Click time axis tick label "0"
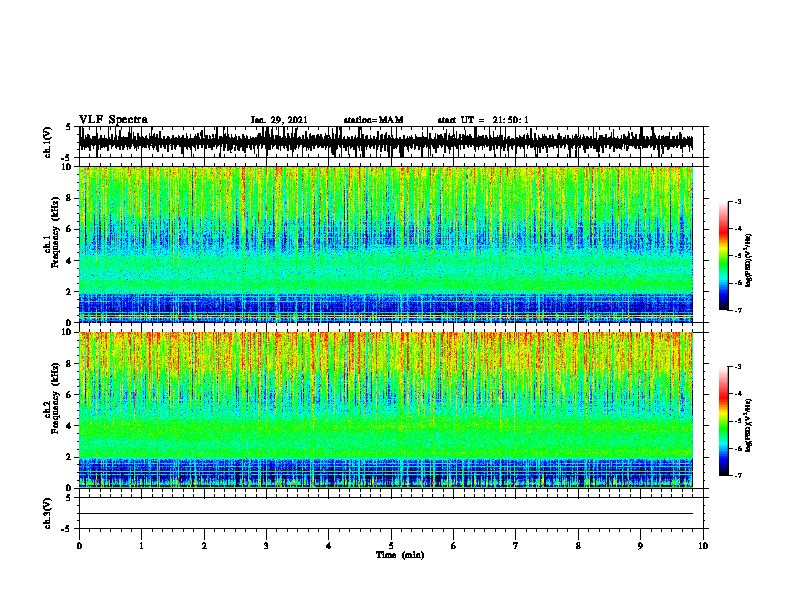The image size is (792, 612). [x=79, y=546]
